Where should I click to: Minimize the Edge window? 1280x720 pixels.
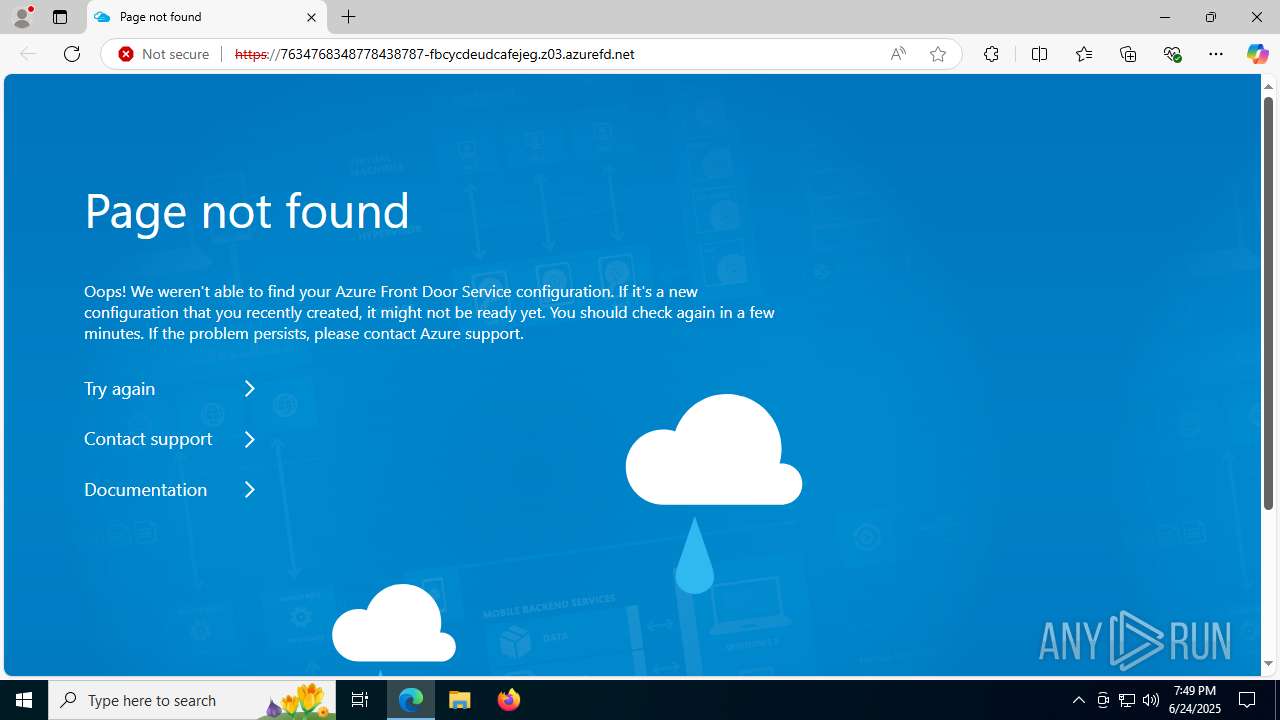coord(1165,17)
